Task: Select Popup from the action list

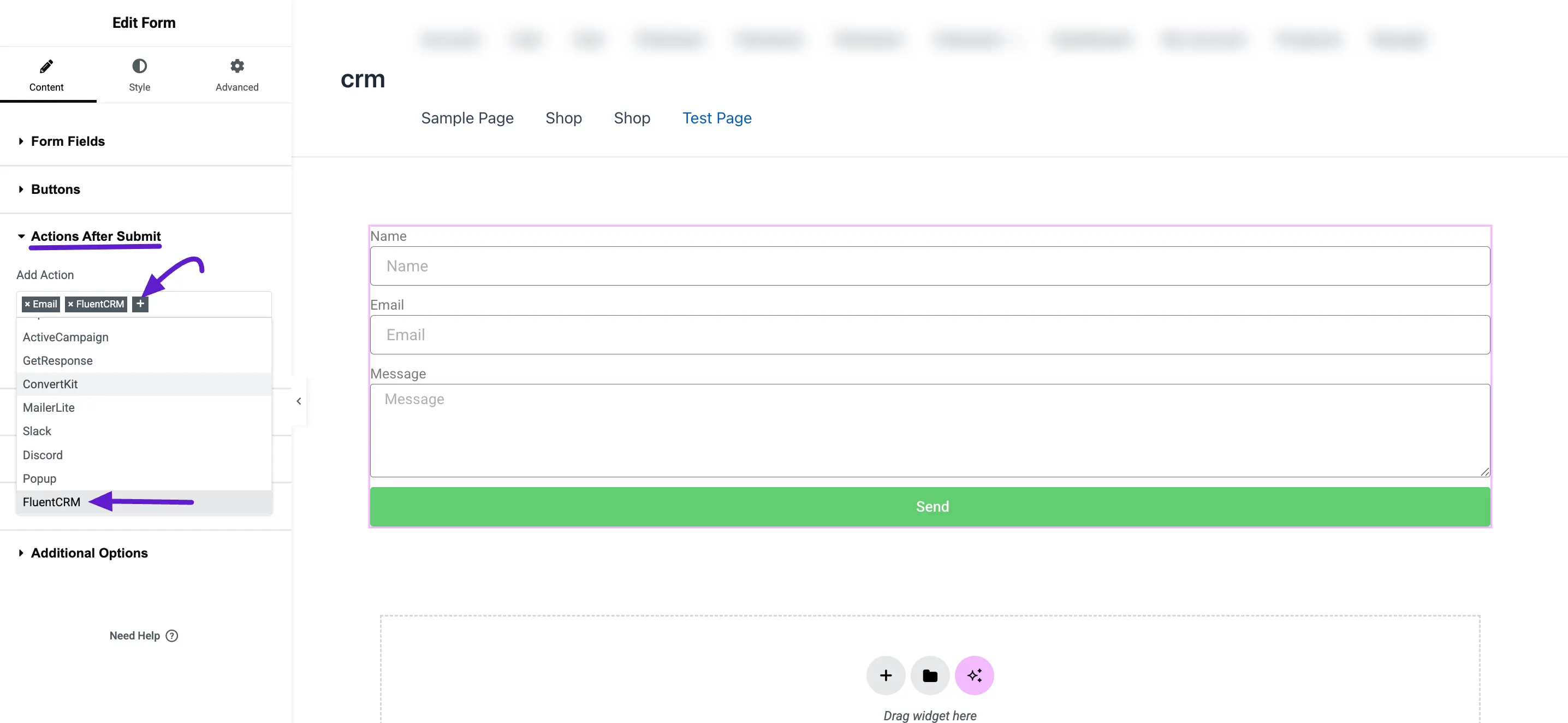Action: 144,478
